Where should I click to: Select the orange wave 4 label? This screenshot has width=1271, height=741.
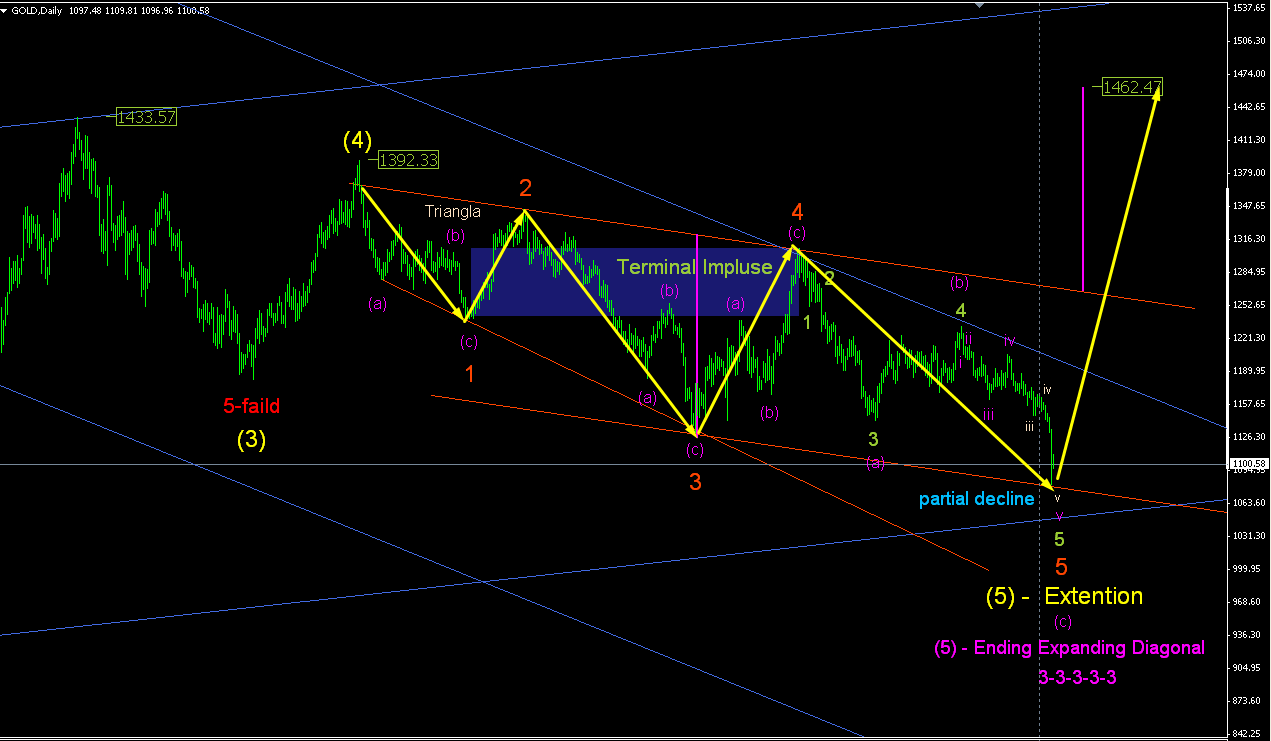click(x=797, y=211)
